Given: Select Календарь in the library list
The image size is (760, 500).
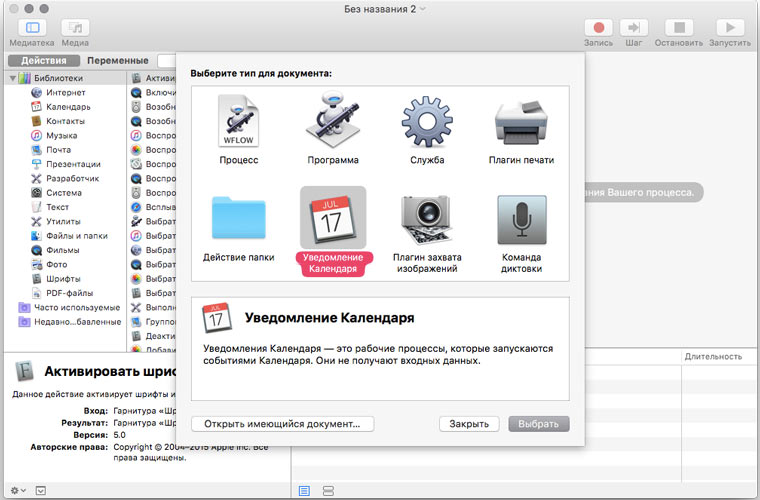Looking at the screenshot, I should coord(65,107).
